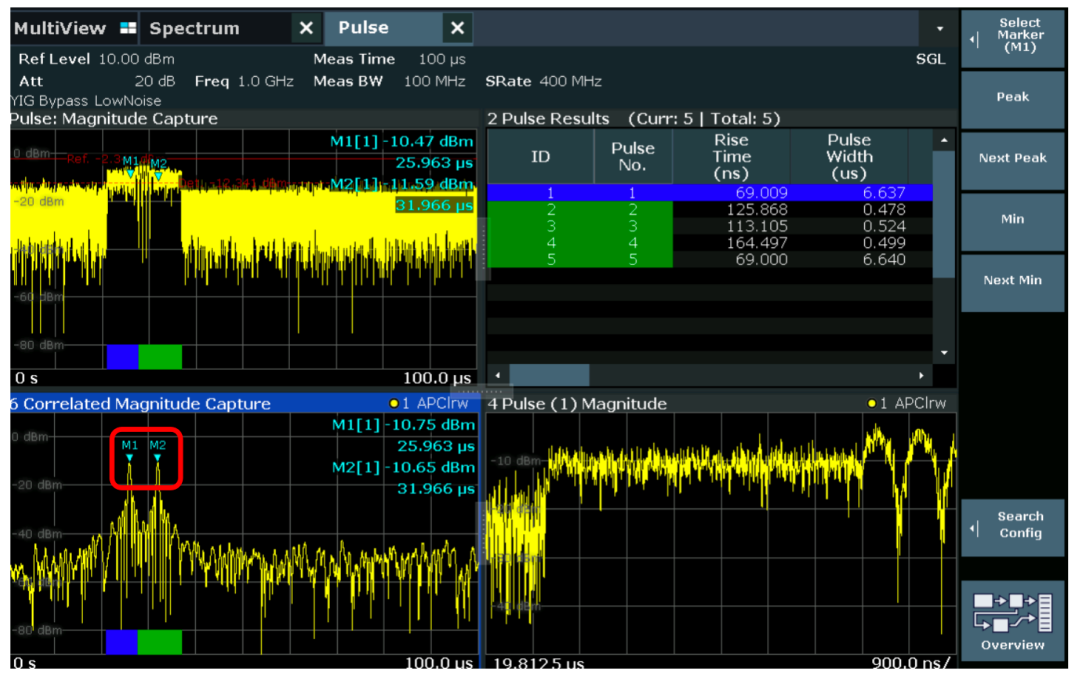The image size is (1080, 679).
Task: Open Select Marker (M1) submenu
Action: coord(1012,40)
